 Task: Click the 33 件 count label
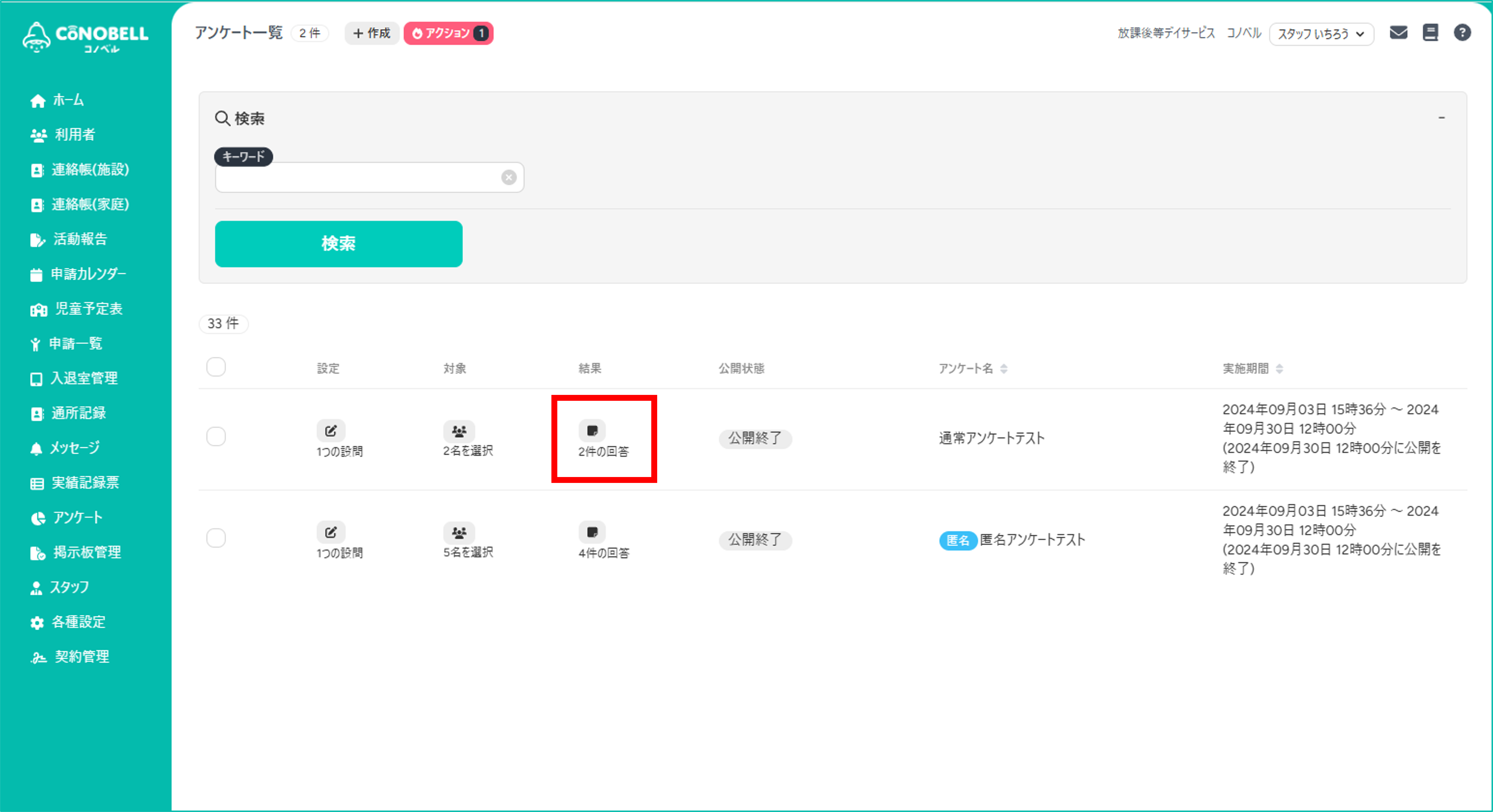point(224,324)
